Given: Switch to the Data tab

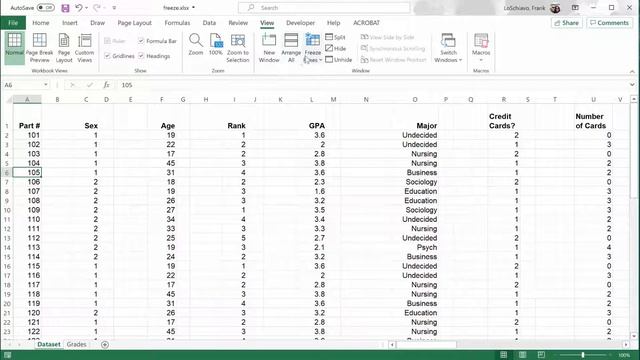Looking at the screenshot, I should pos(209,23).
